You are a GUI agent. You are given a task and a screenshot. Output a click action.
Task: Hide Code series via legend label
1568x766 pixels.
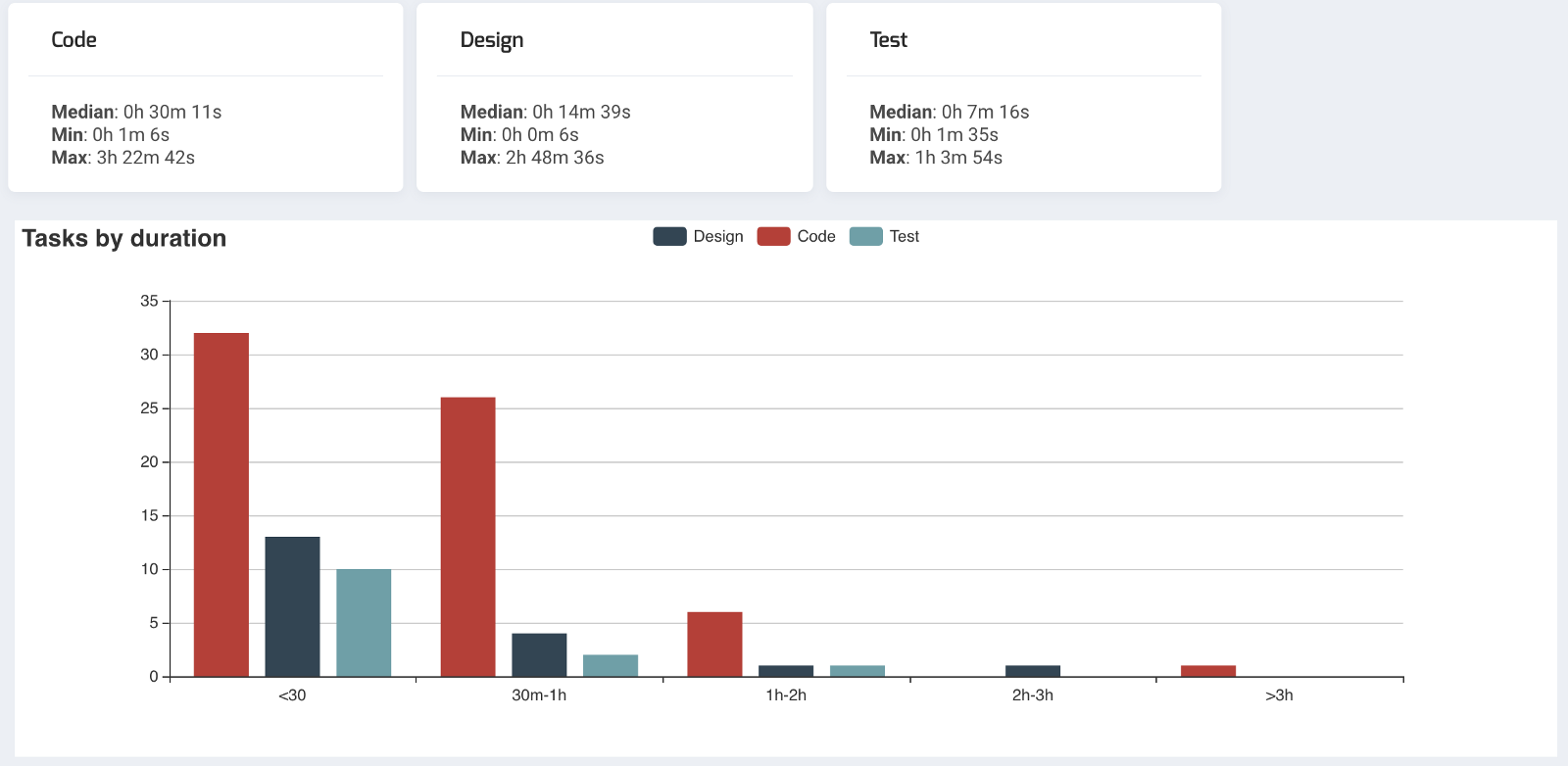point(816,236)
